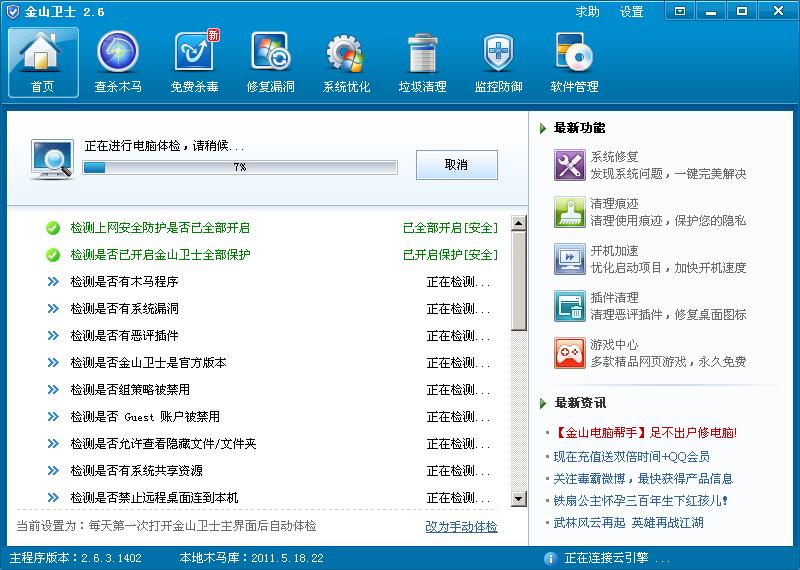Open 关注毒霸微博 news link
The image size is (800, 570).
click(x=643, y=479)
